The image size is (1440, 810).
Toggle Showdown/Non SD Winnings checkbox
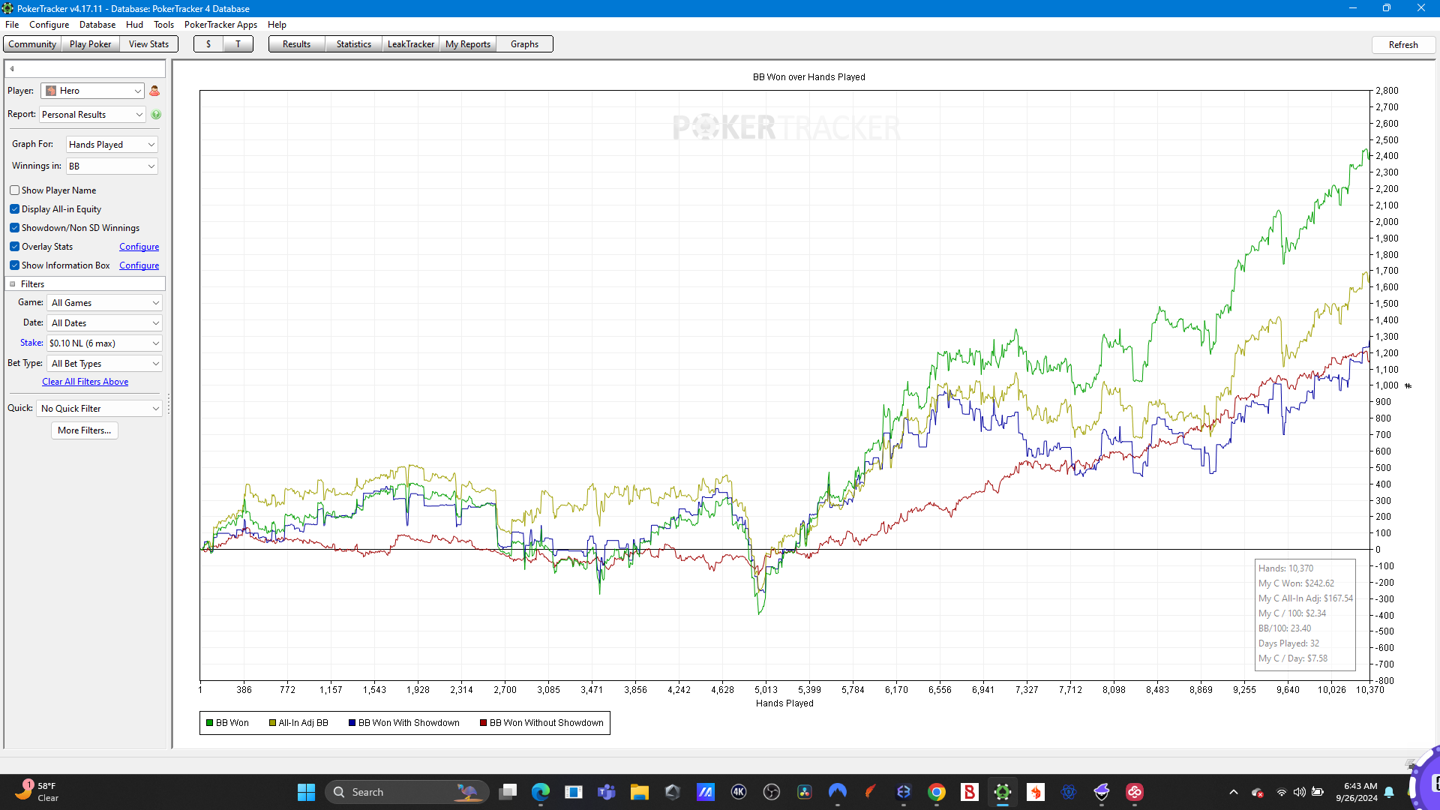(x=15, y=228)
